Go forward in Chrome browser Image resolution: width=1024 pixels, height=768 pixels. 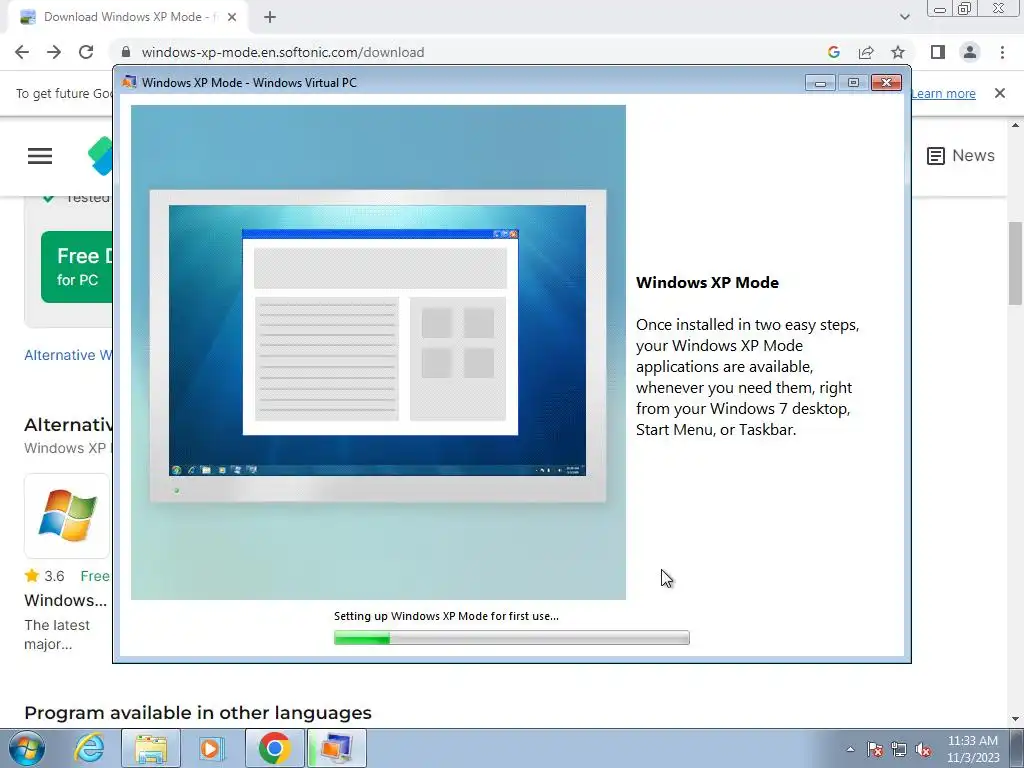(x=54, y=52)
